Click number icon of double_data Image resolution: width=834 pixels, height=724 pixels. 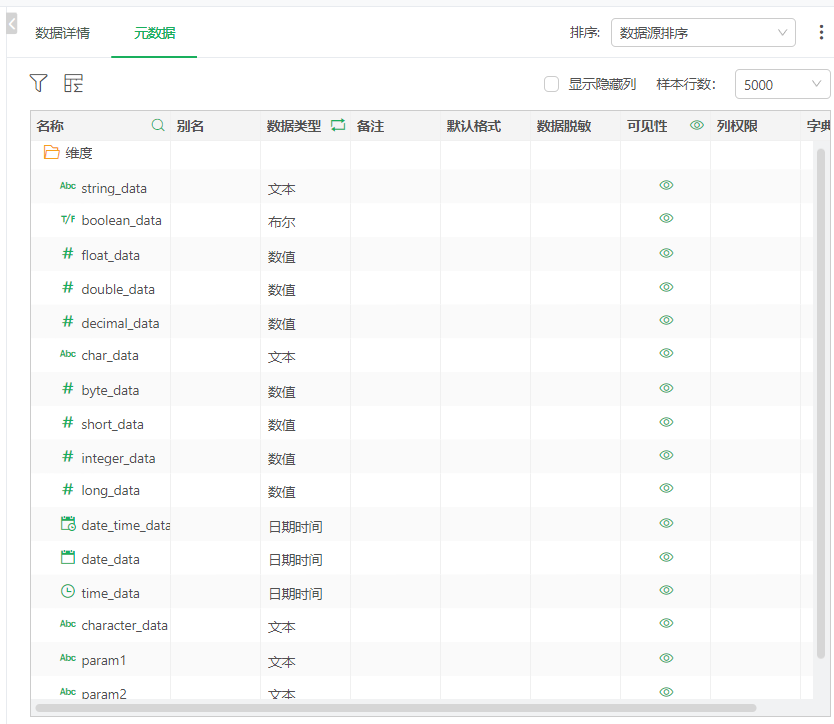point(68,287)
